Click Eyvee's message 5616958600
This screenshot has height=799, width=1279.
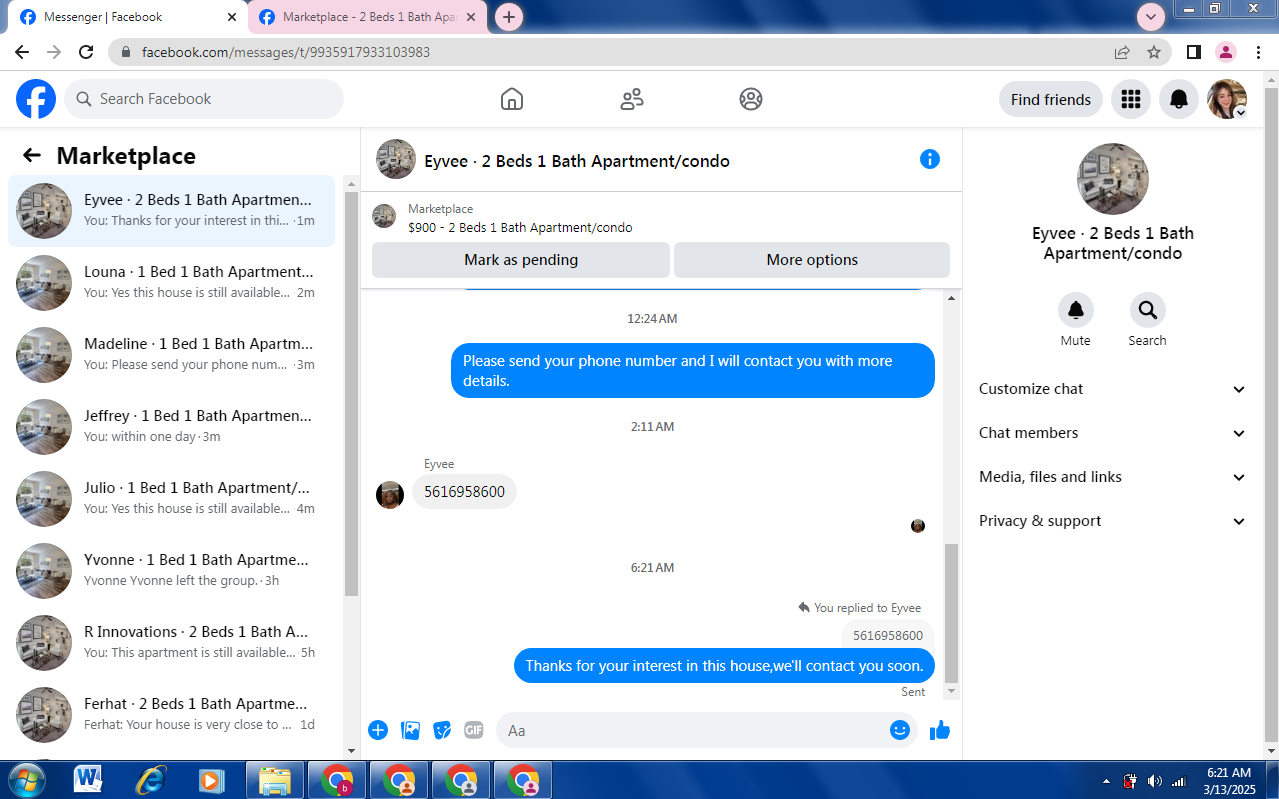click(x=464, y=492)
